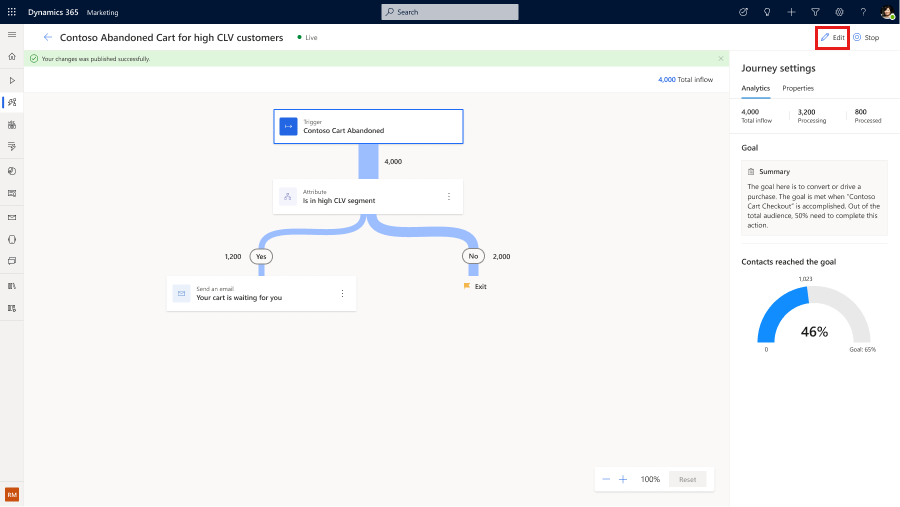Click the 800 Processed metric
The width and height of the screenshot is (900, 507).
pyautogui.click(x=867, y=116)
